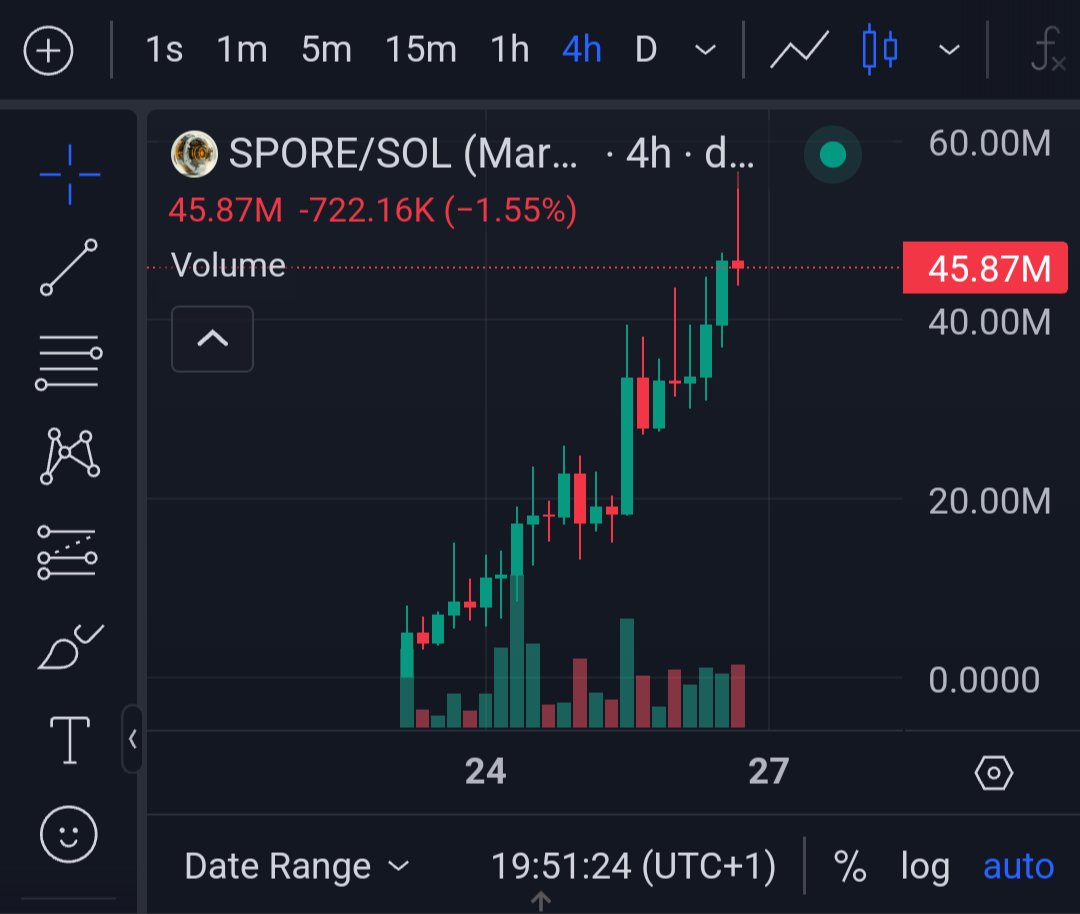Select the crosshair cursor tool

[70, 174]
